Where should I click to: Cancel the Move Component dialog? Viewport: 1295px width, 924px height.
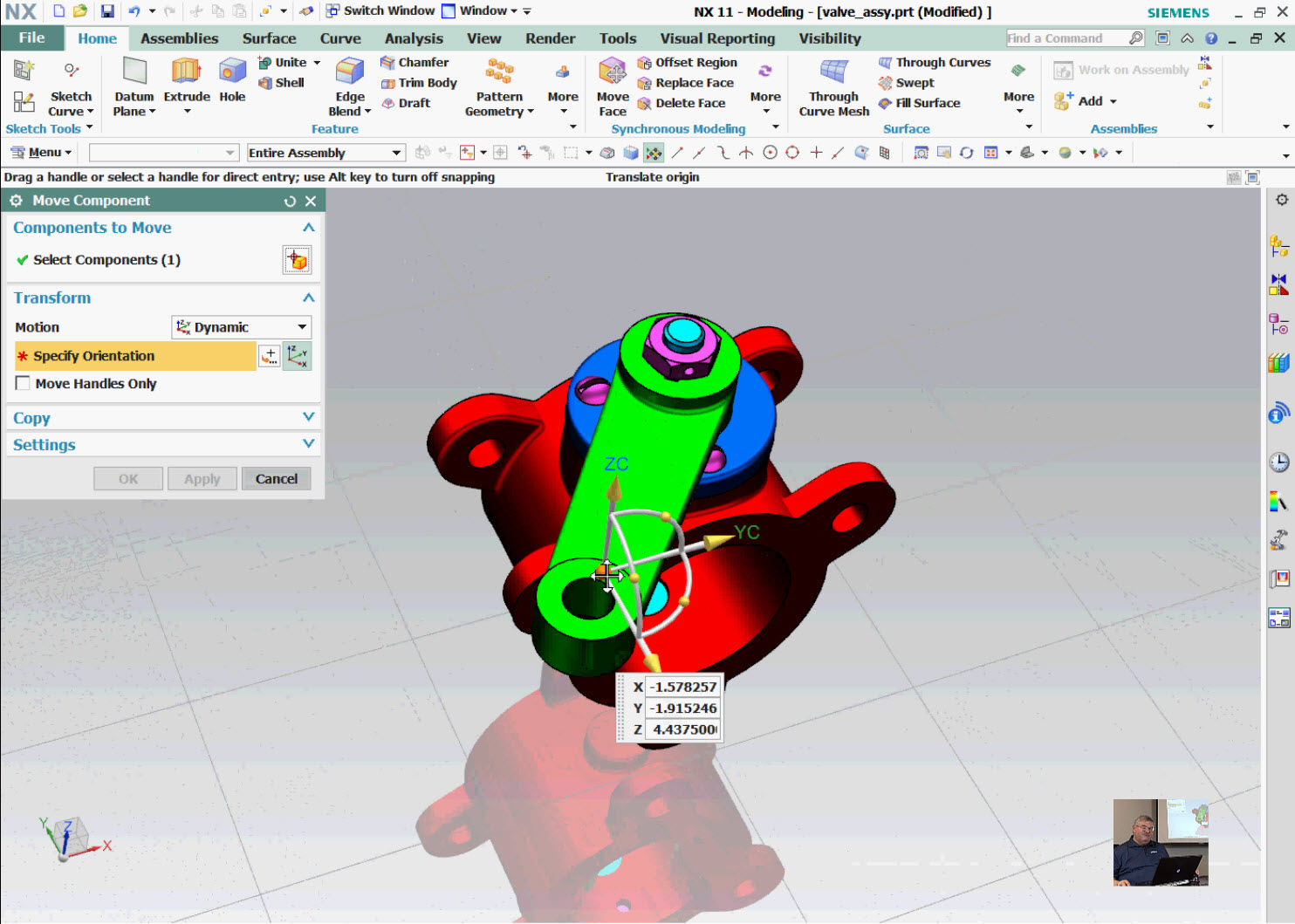click(x=276, y=478)
